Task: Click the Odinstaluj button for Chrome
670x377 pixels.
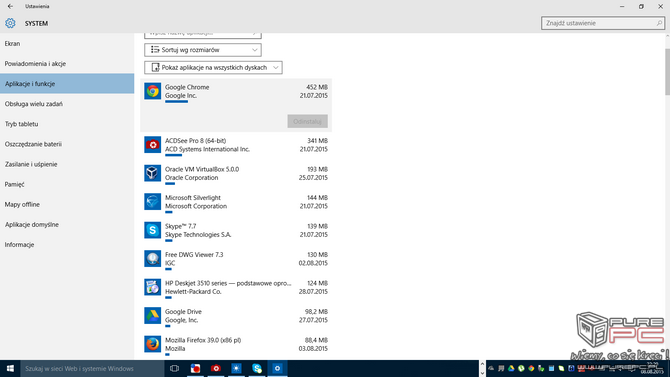Action: click(308, 121)
